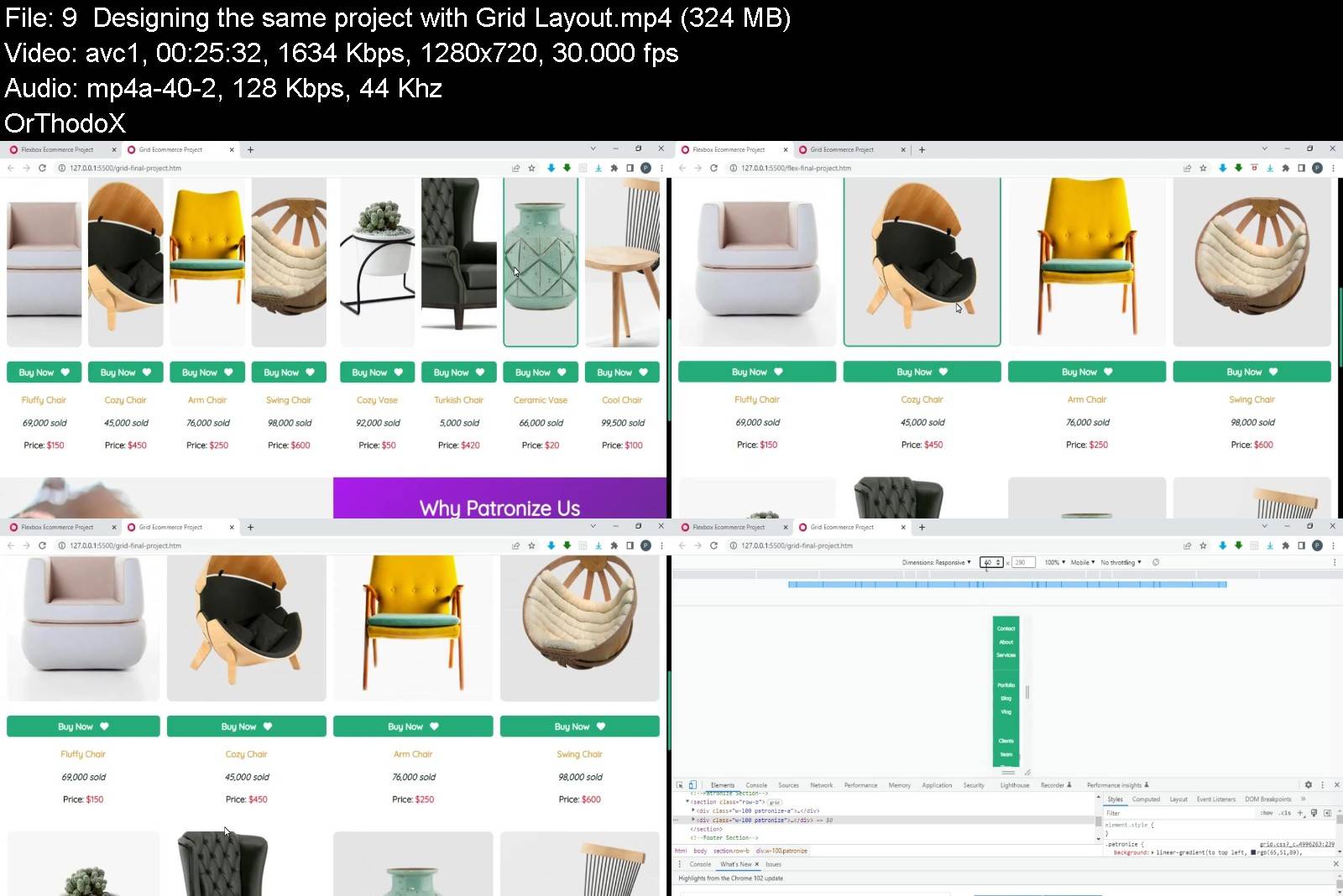Expand the selected div class="w-100 patronize" node
This screenshot has width=1343, height=896.
click(x=693, y=820)
